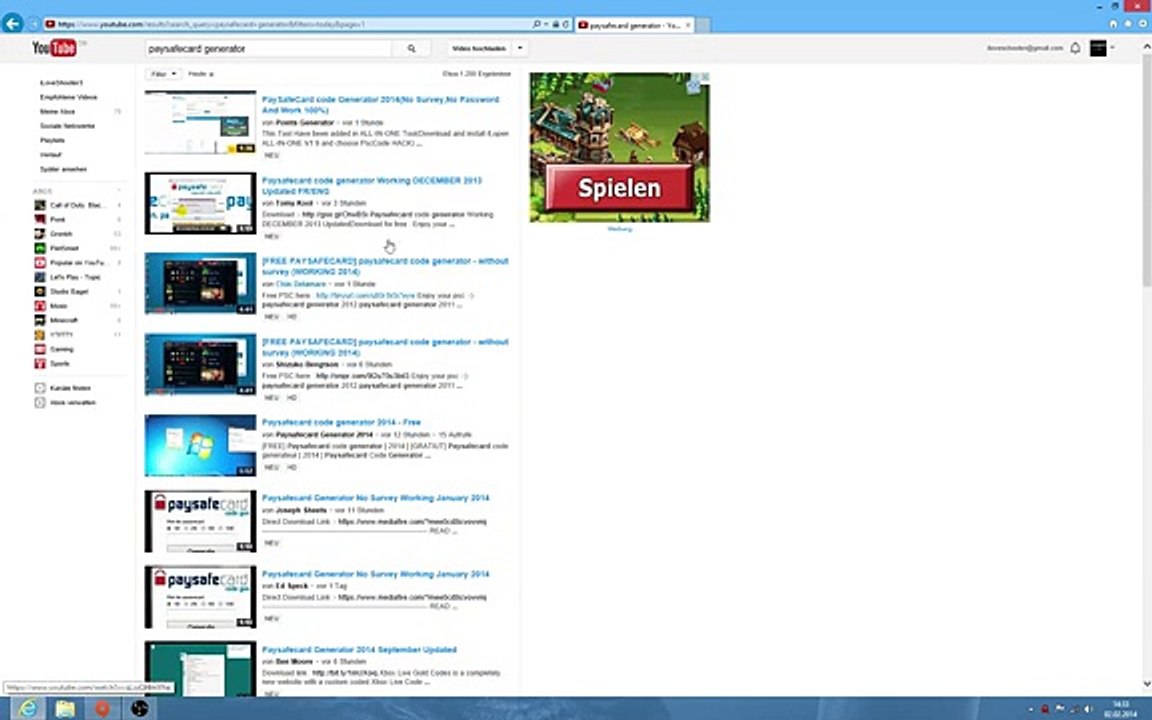Expand the arrow next to 'Video hochladen'
Viewport: 1152px width, 720px height.
click(x=520, y=48)
